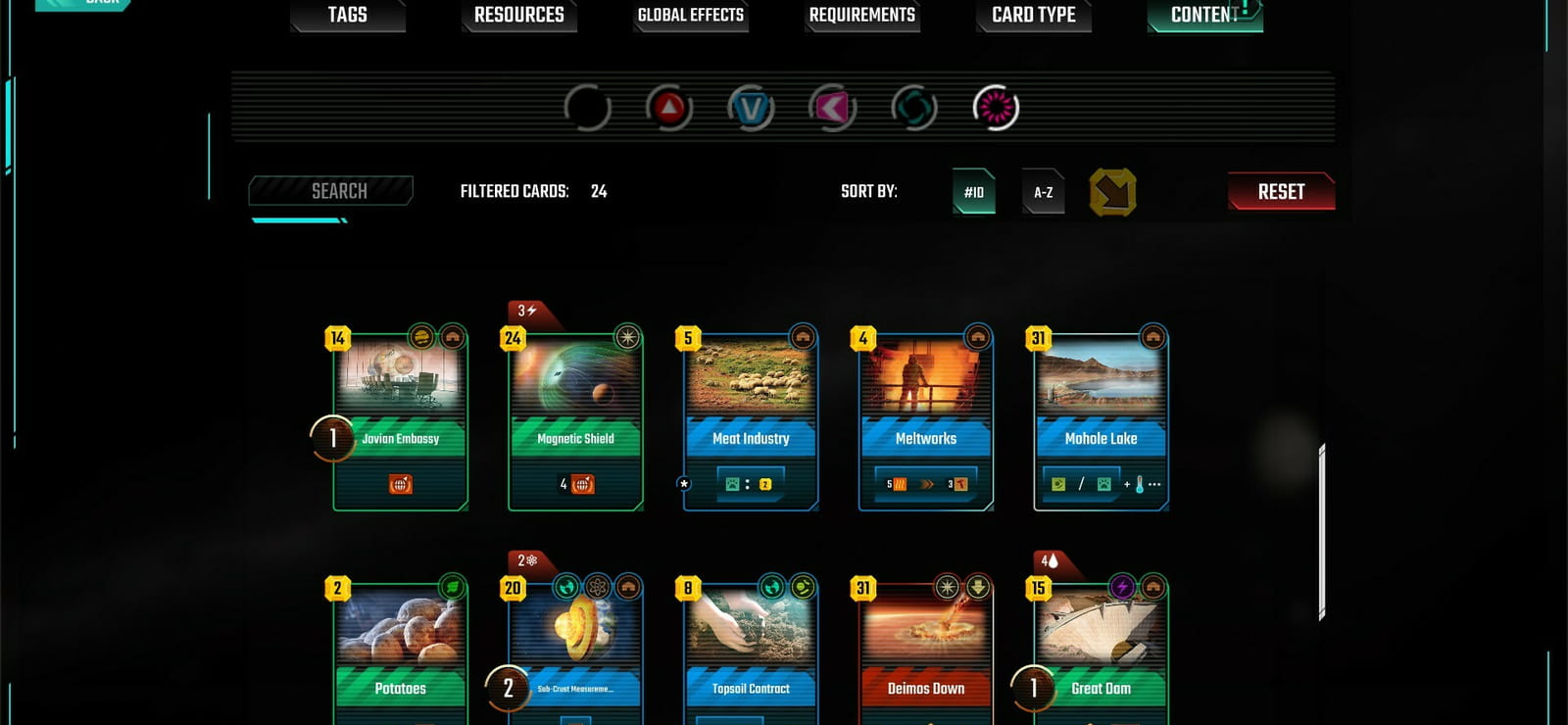This screenshot has width=1568, height=725.
Task: Toggle the red triangle expansion filter
Action: [669, 108]
